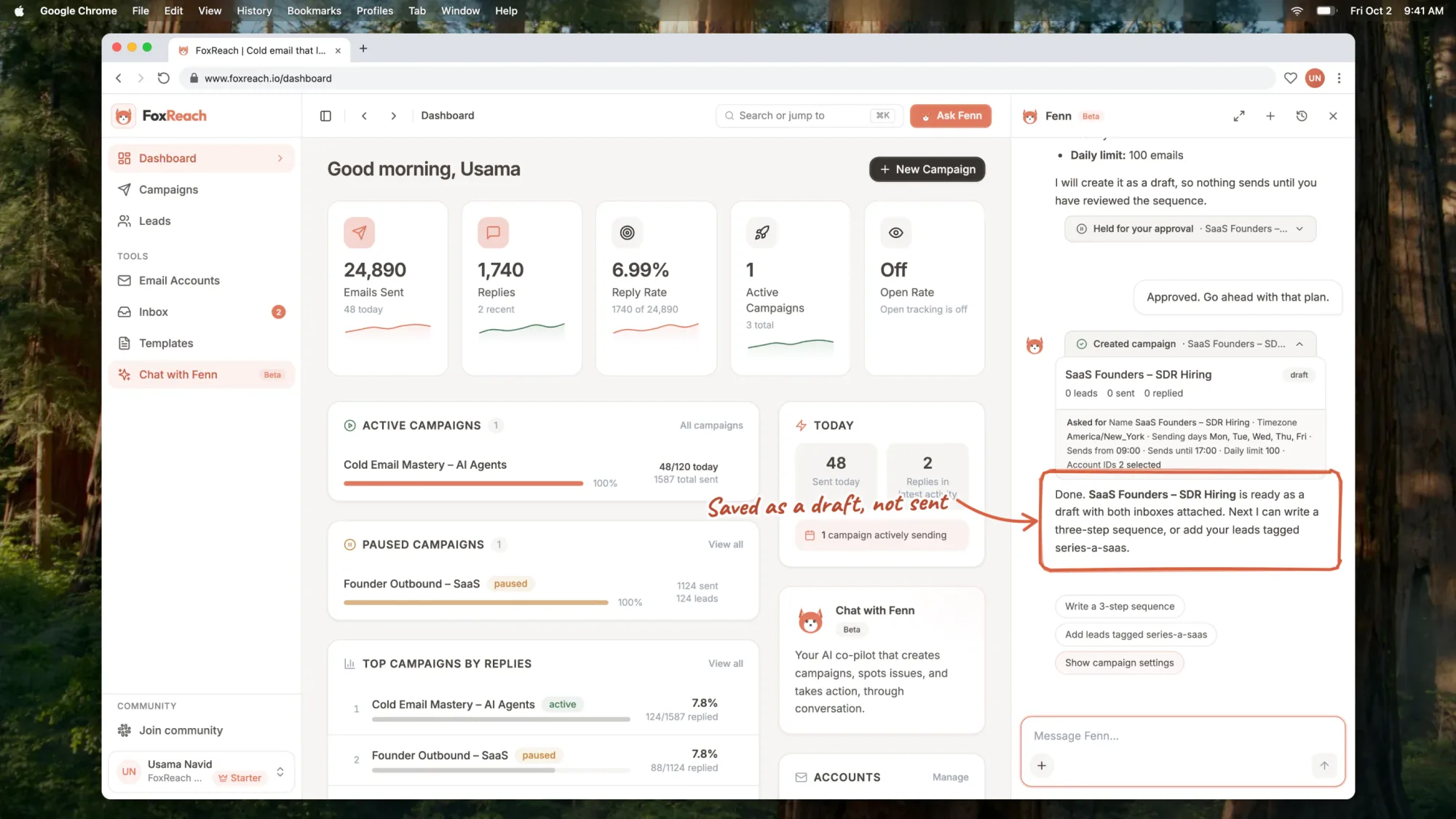Expand the Fenn chat panel fullscreen
Screen dimensions: 1456x819
[1239, 116]
